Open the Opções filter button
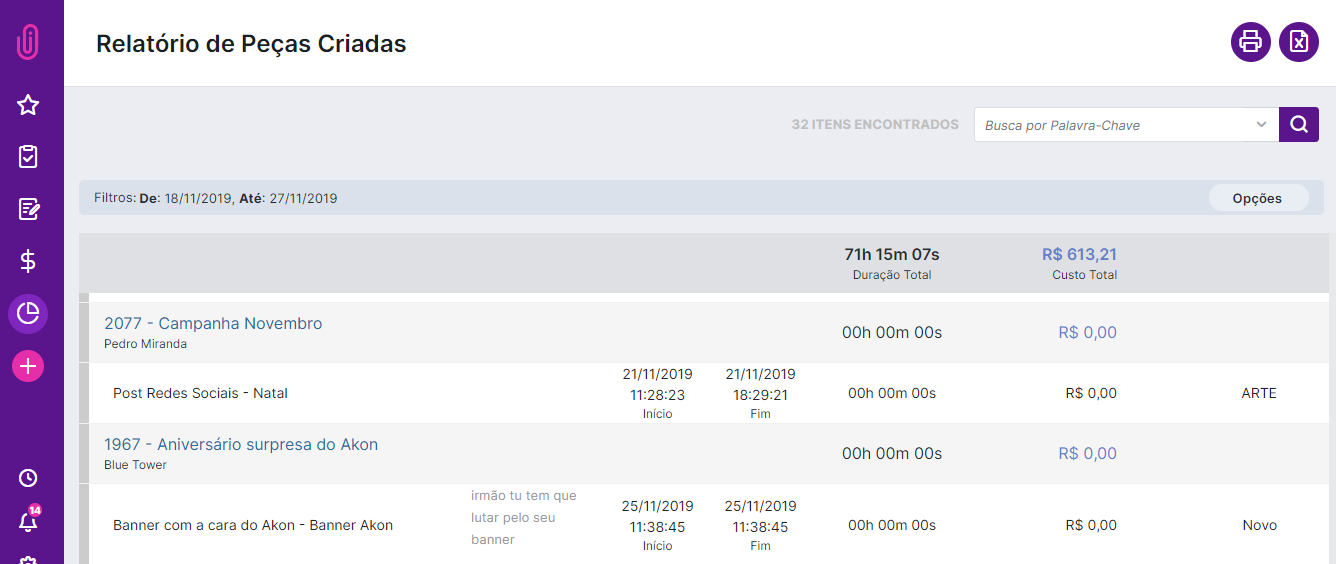This screenshot has width=1336, height=564. pos(1257,198)
